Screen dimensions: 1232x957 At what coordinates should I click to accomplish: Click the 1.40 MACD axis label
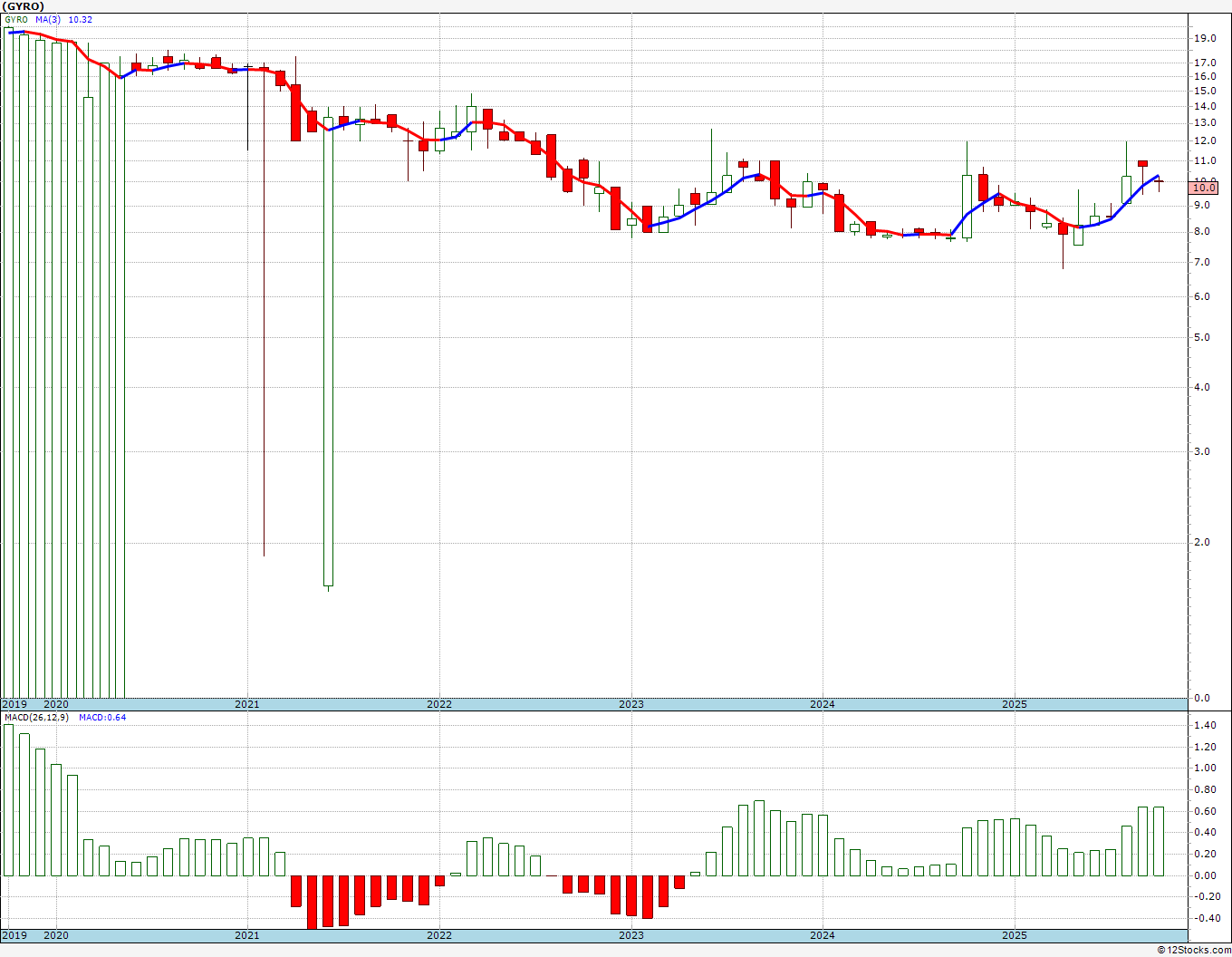(1205, 725)
